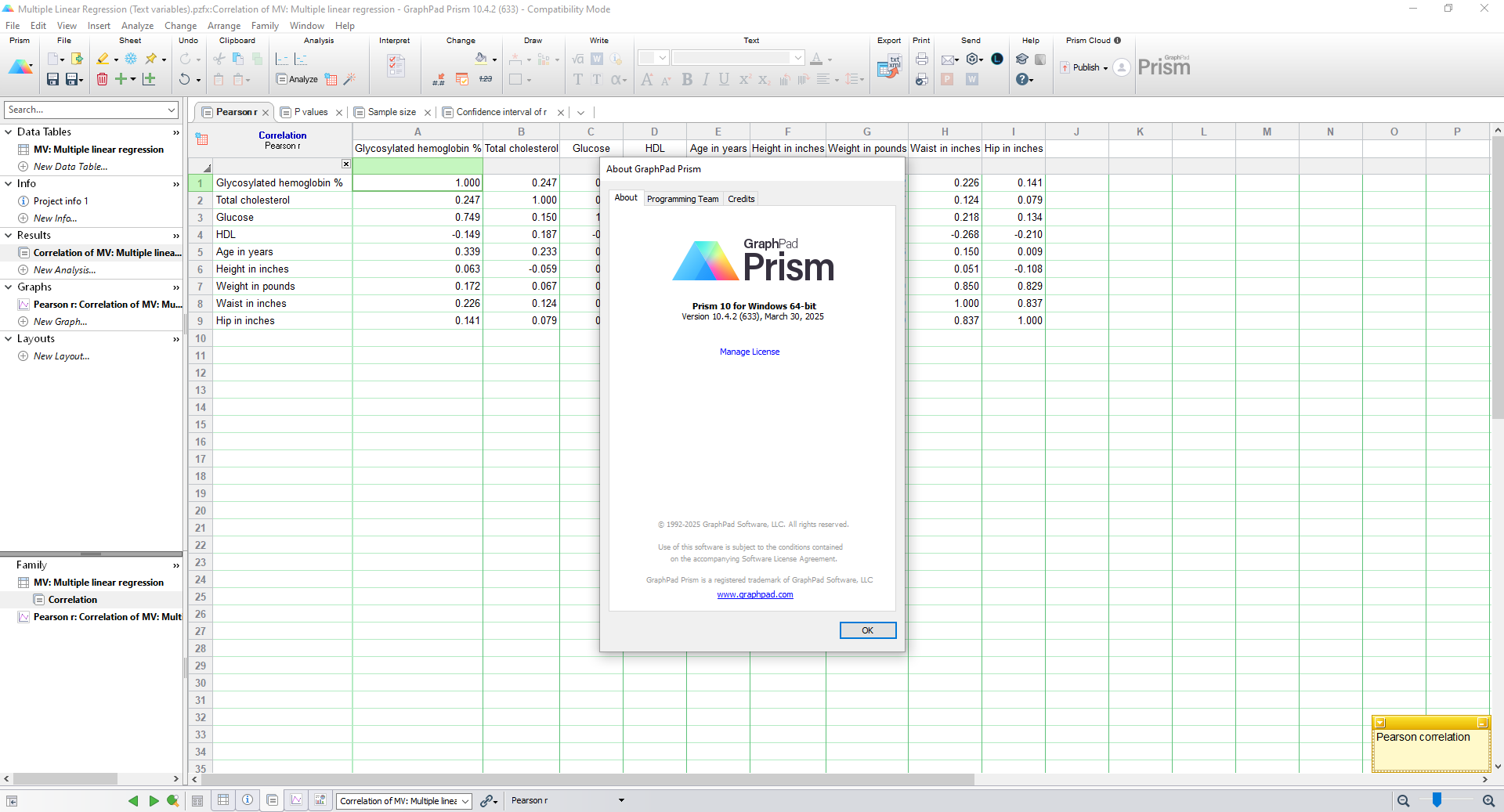1504x812 pixels.
Task: Click the Info sheets icon in status bar
Action: point(248,799)
